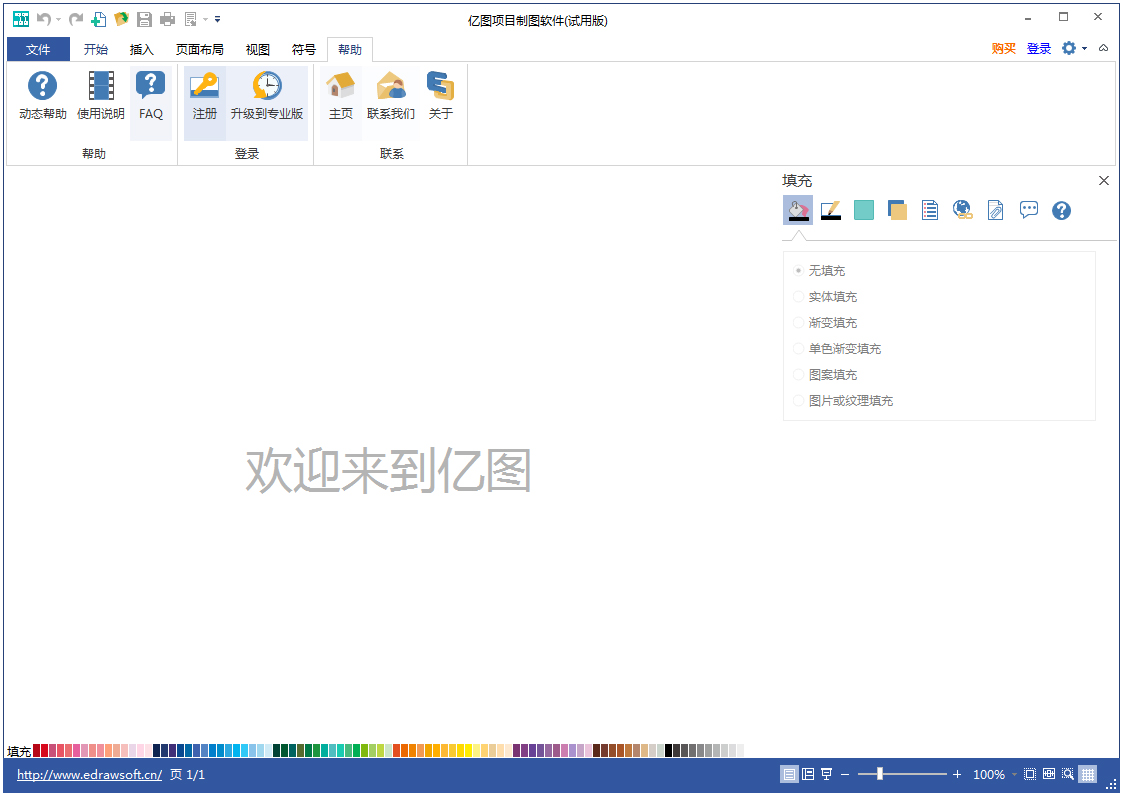Screen dimensions: 1122x795
Task: Open the hyperlink globe panel icon
Action: 962,210
